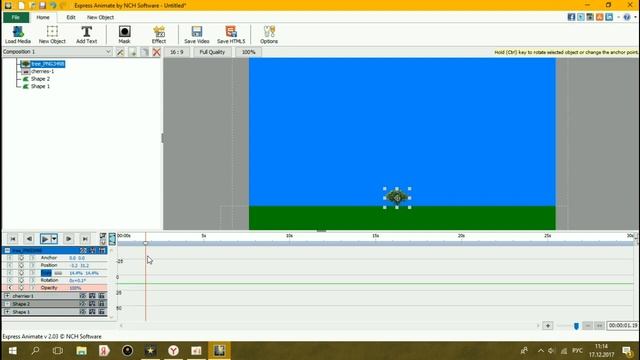Image resolution: width=640 pixels, height=360 pixels.
Task: Go to the next Rotation keyframe
Action: pyautogui.click(x=32, y=280)
